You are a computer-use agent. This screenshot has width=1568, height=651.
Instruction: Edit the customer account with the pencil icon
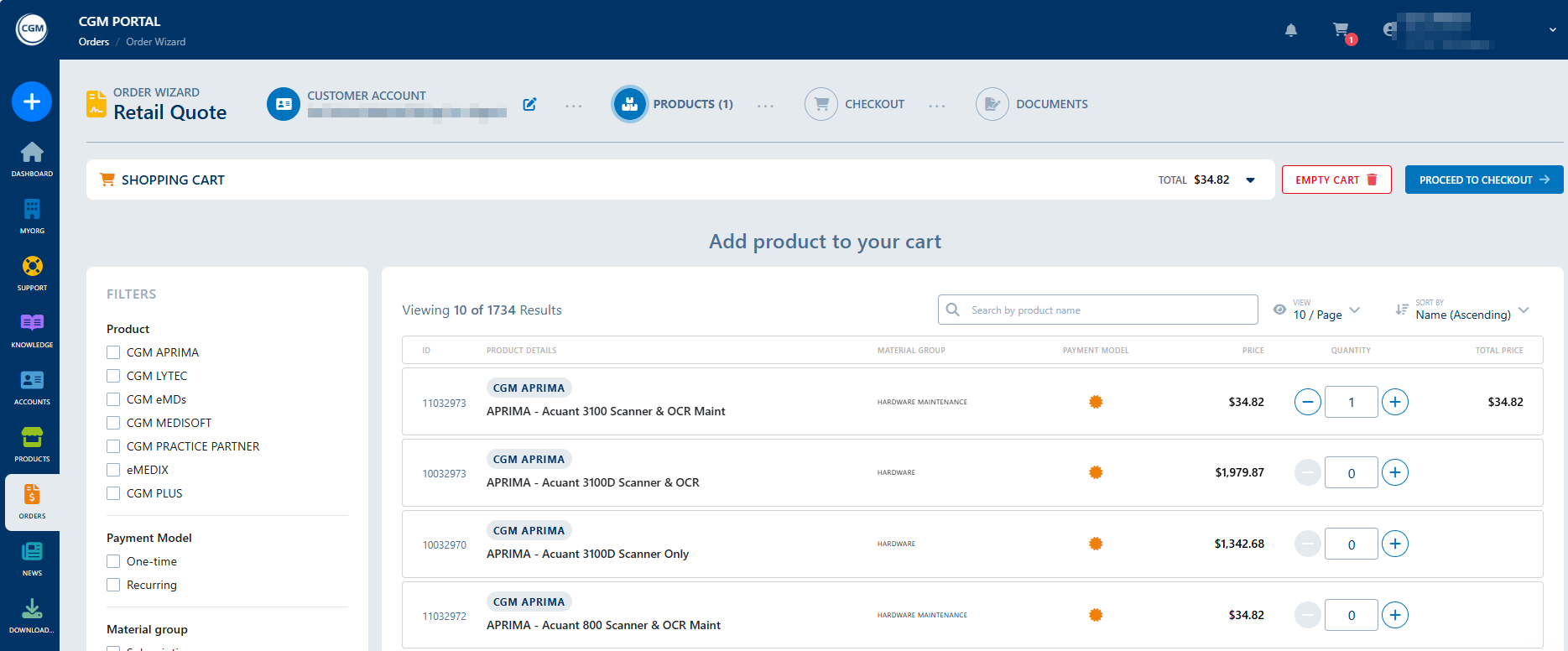pyautogui.click(x=529, y=104)
